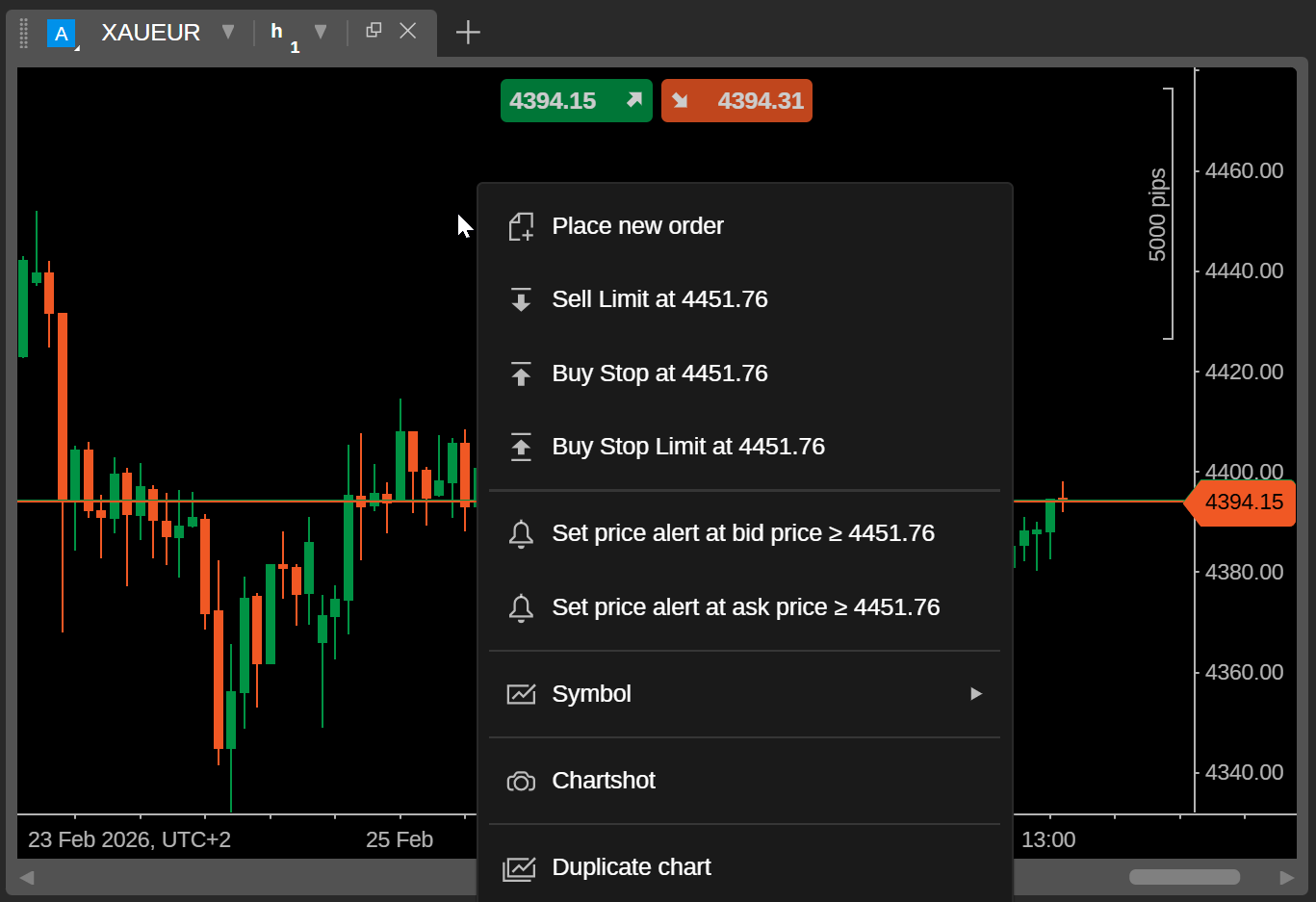Click the h1 timeframe label
The image size is (1316, 902).
pyautogui.click(x=284, y=36)
